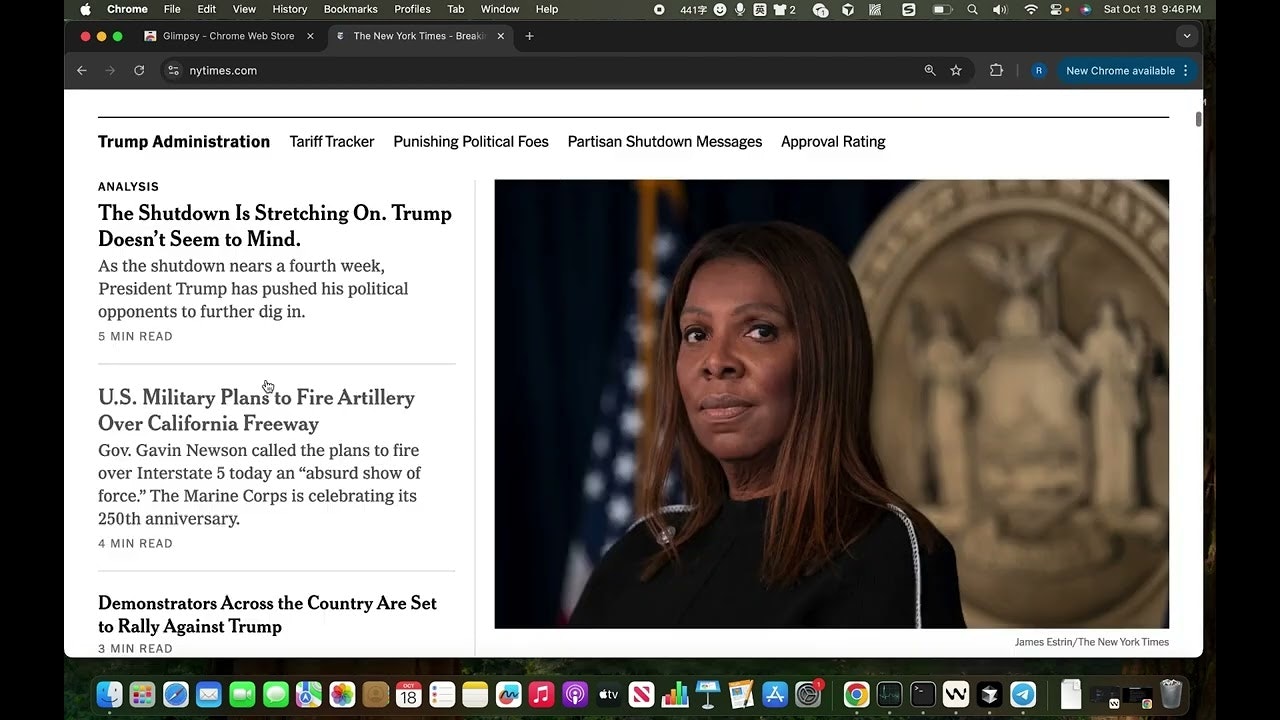Screen dimensions: 1280x720
Task: Expand the Chrome tab search chevron
Action: point(1187,36)
